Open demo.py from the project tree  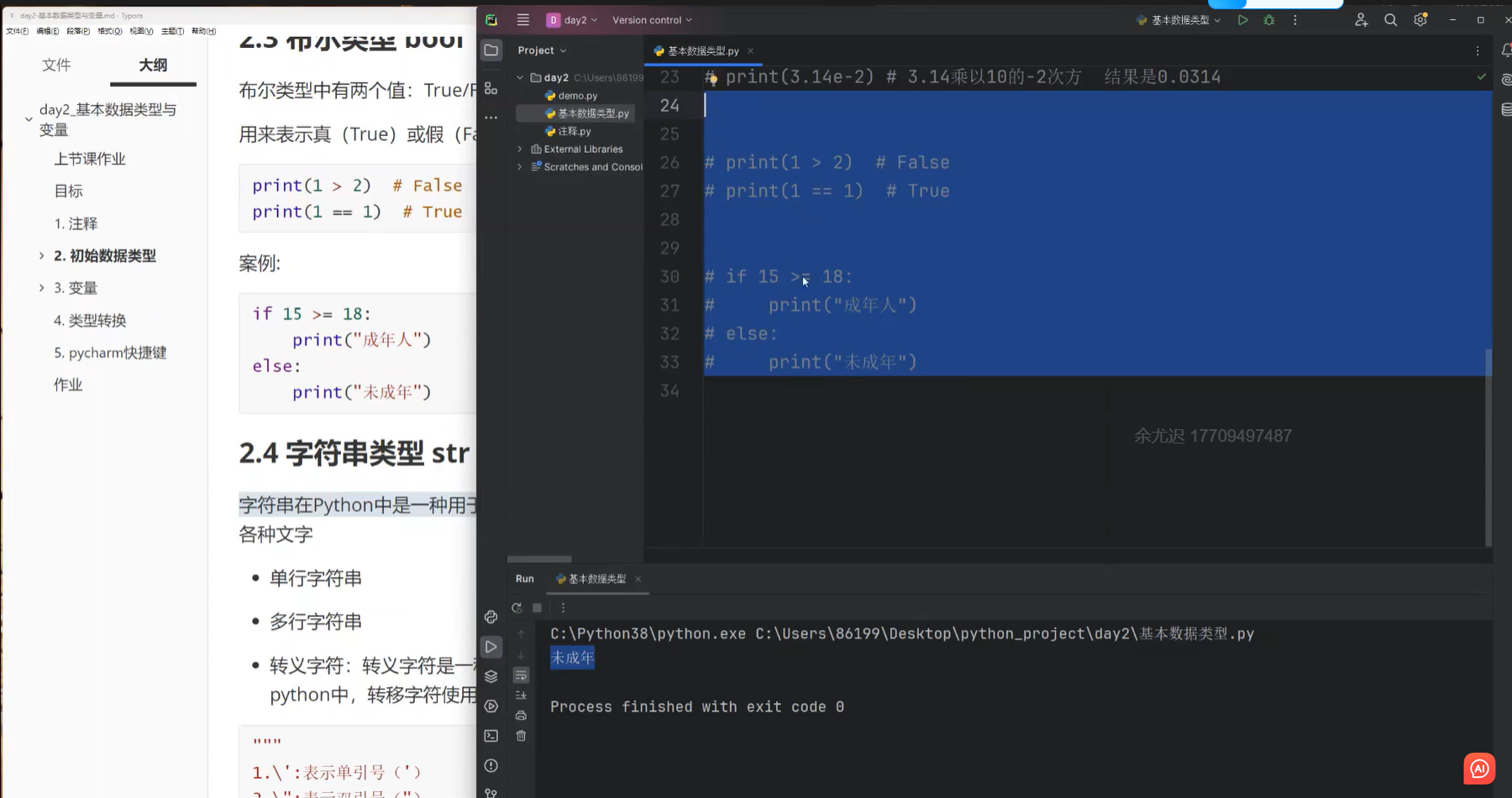(577, 95)
